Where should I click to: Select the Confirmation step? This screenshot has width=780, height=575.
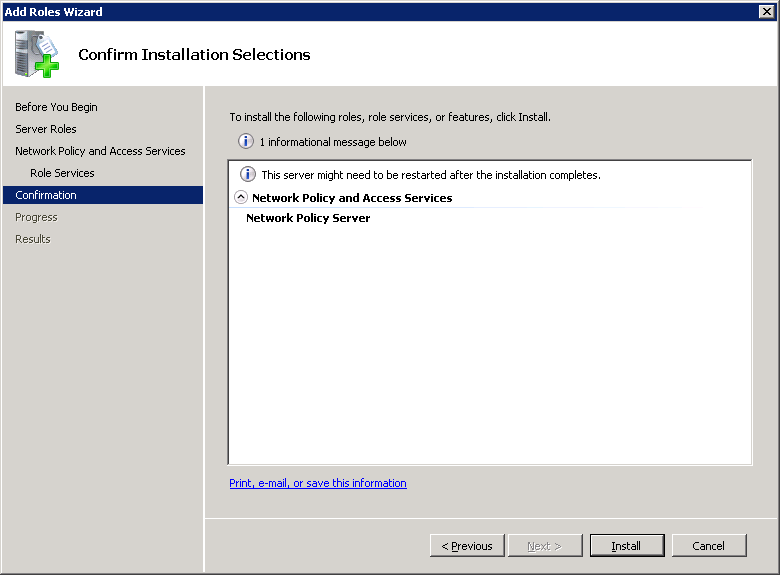(x=103, y=195)
